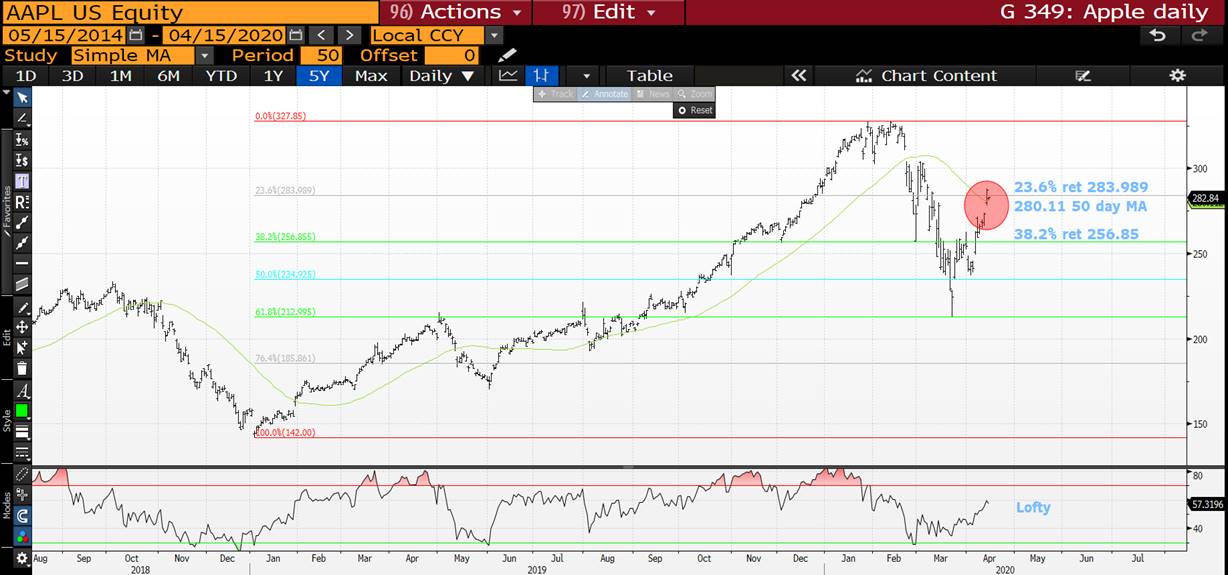Set range to 3D

tap(72, 75)
